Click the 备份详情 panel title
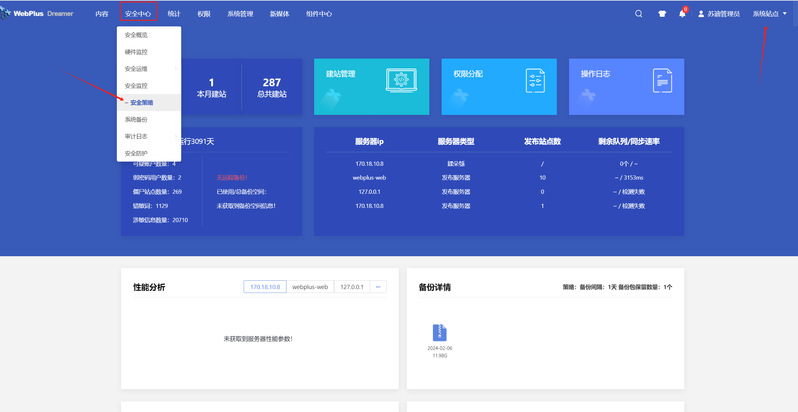This screenshot has height=412, width=798. [435, 287]
